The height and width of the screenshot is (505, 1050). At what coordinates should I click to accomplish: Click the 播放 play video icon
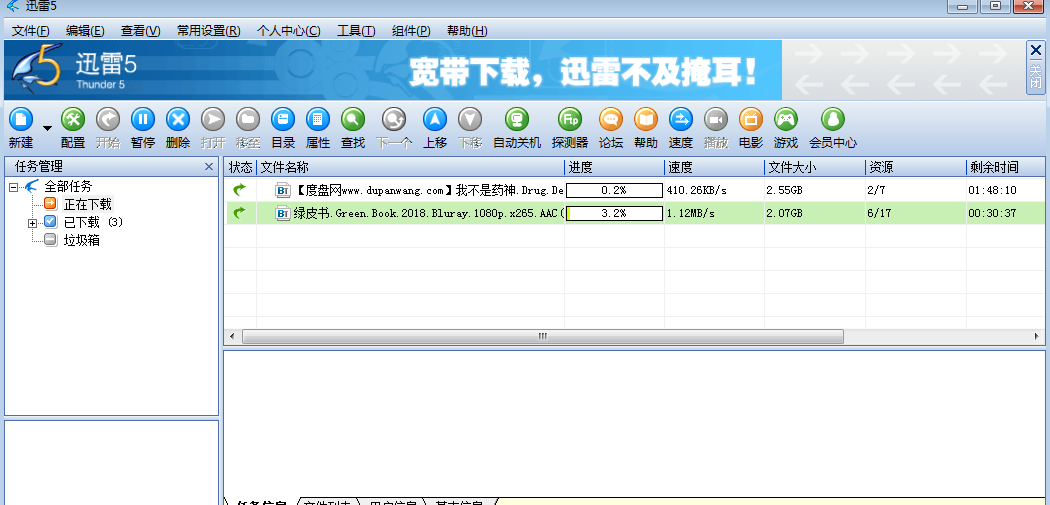pyautogui.click(x=715, y=121)
